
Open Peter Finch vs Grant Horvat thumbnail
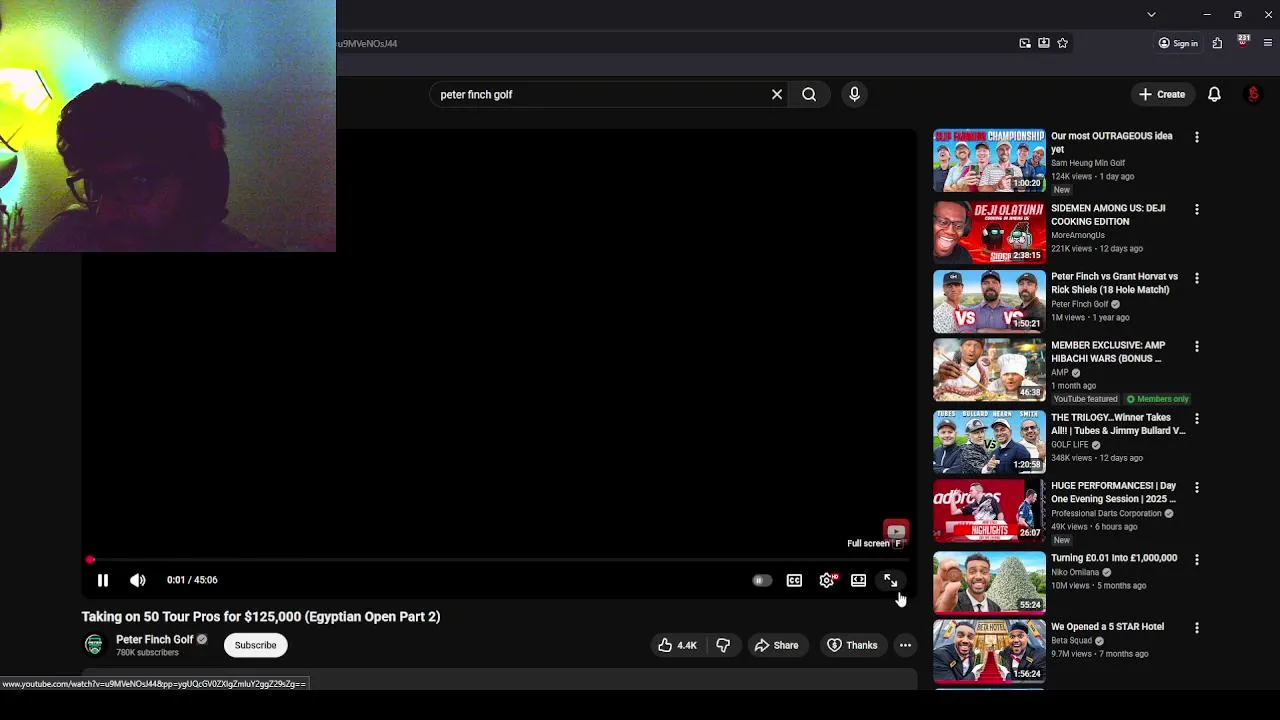click(989, 301)
